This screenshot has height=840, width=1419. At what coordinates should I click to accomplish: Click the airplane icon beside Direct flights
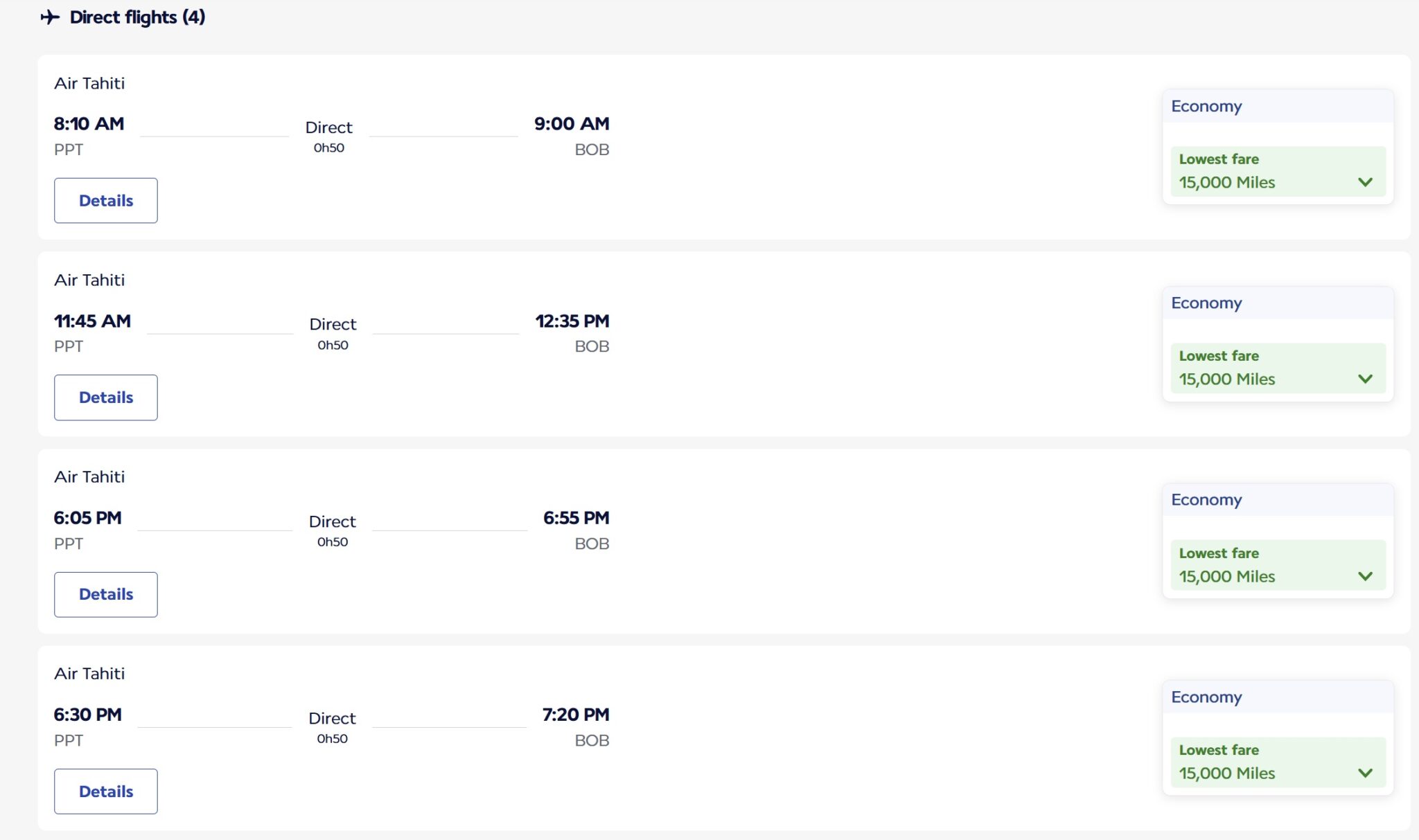[x=50, y=17]
